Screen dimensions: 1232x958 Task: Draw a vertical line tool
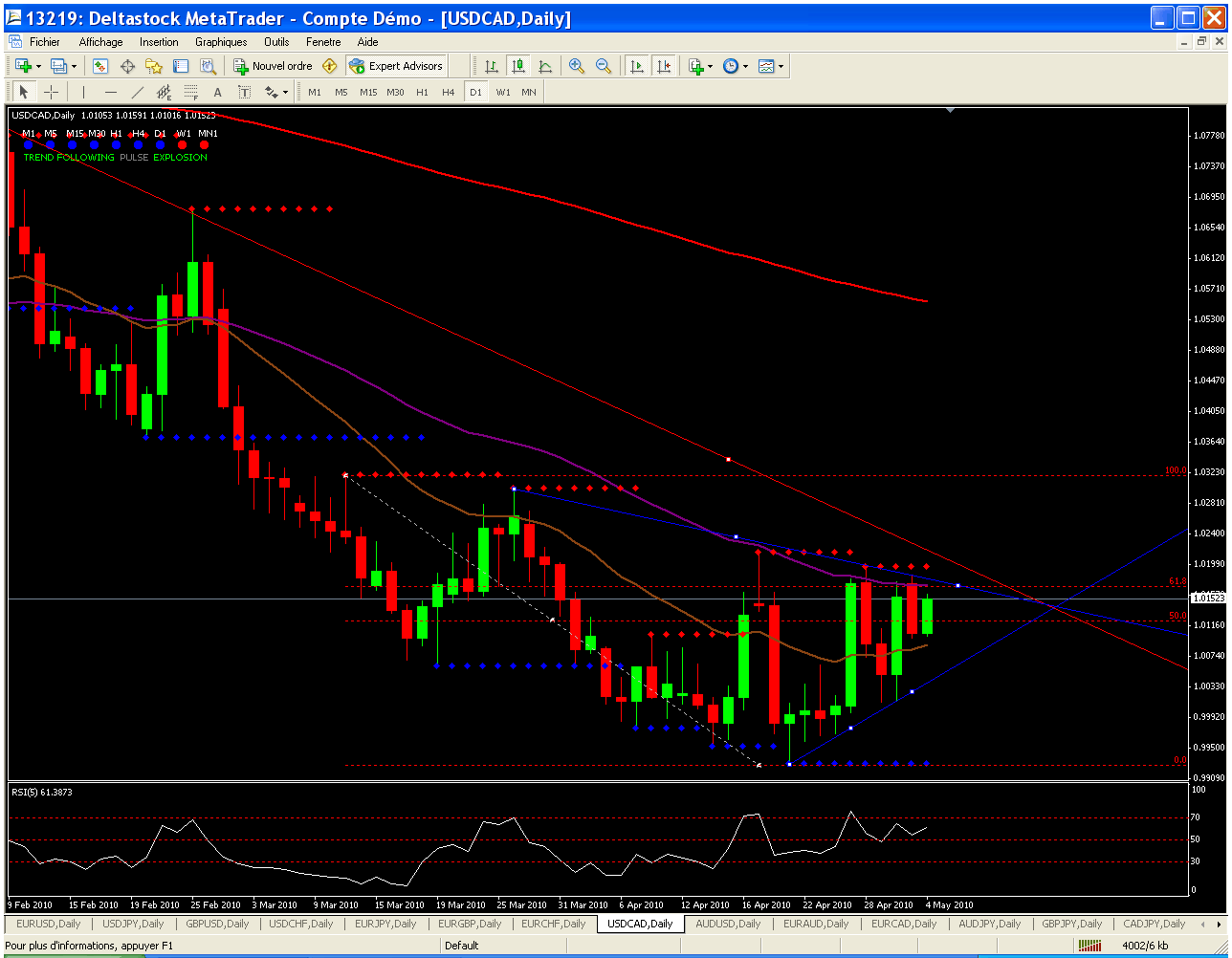(x=83, y=92)
